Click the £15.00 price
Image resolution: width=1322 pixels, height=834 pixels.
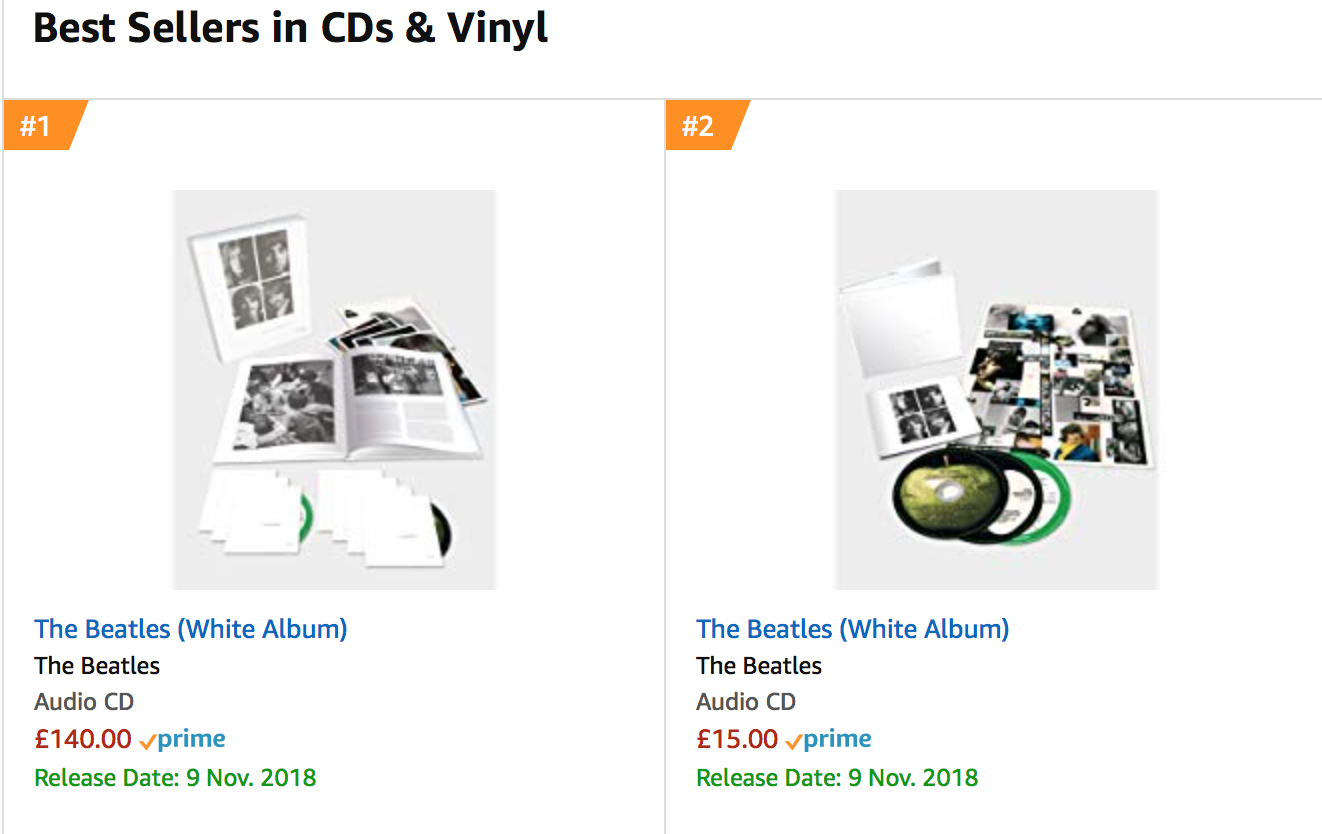737,740
